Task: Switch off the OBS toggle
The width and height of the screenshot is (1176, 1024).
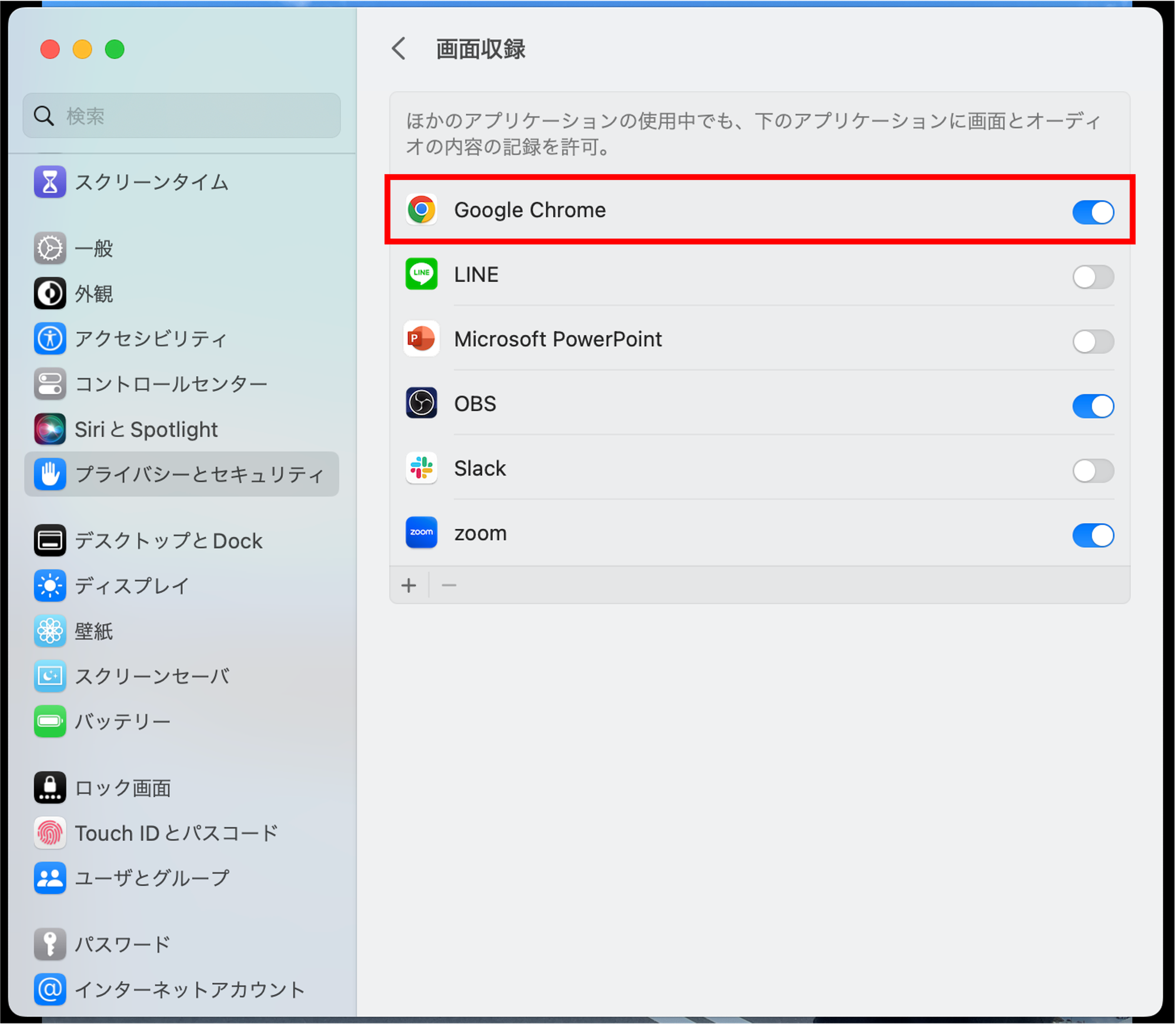Action: point(1093,406)
